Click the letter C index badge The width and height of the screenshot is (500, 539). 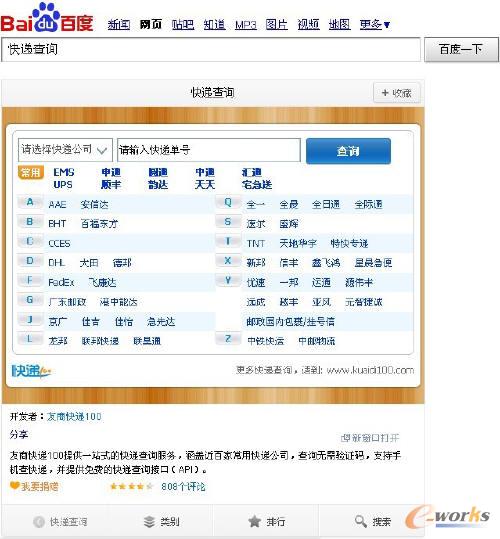click(30, 241)
